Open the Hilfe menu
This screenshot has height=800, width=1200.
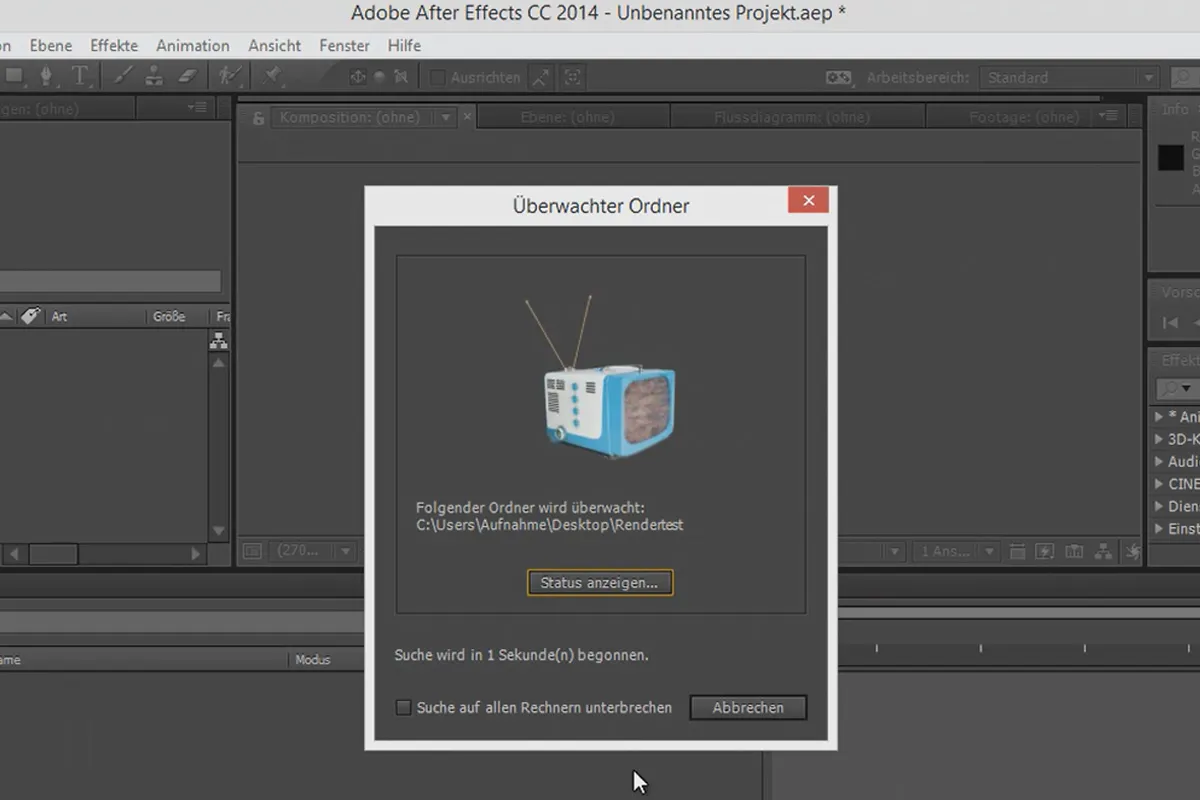point(404,46)
